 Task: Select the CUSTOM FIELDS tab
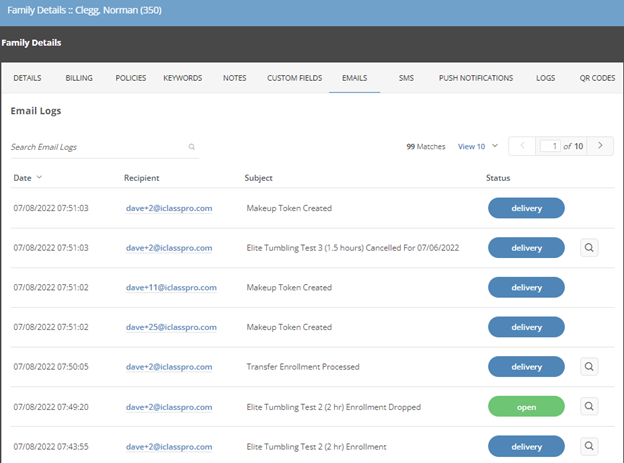pos(294,78)
